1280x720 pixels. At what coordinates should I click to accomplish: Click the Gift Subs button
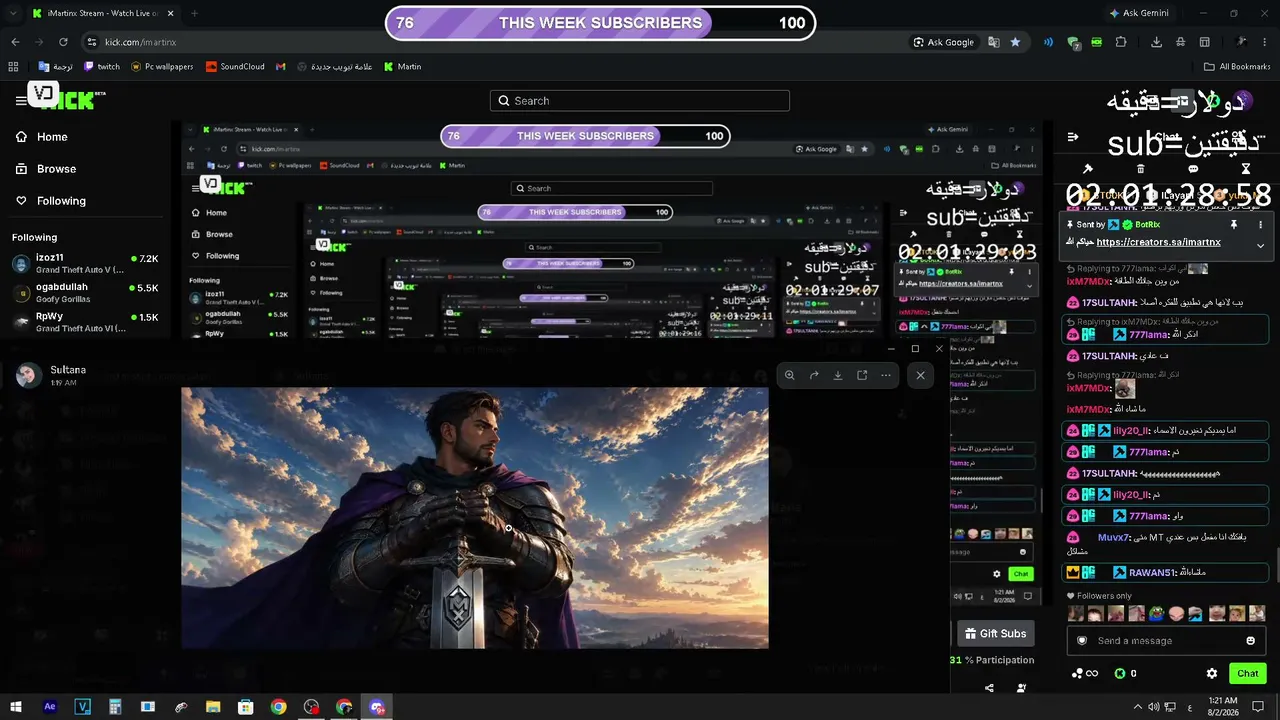point(995,633)
